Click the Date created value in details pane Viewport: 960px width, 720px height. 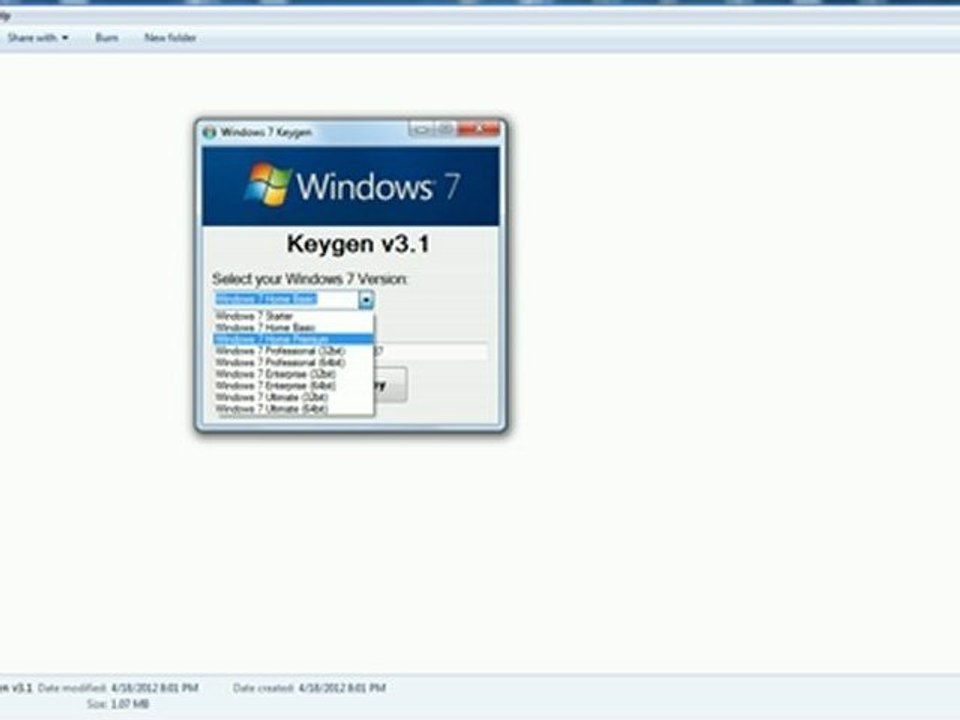coord(342,688)
